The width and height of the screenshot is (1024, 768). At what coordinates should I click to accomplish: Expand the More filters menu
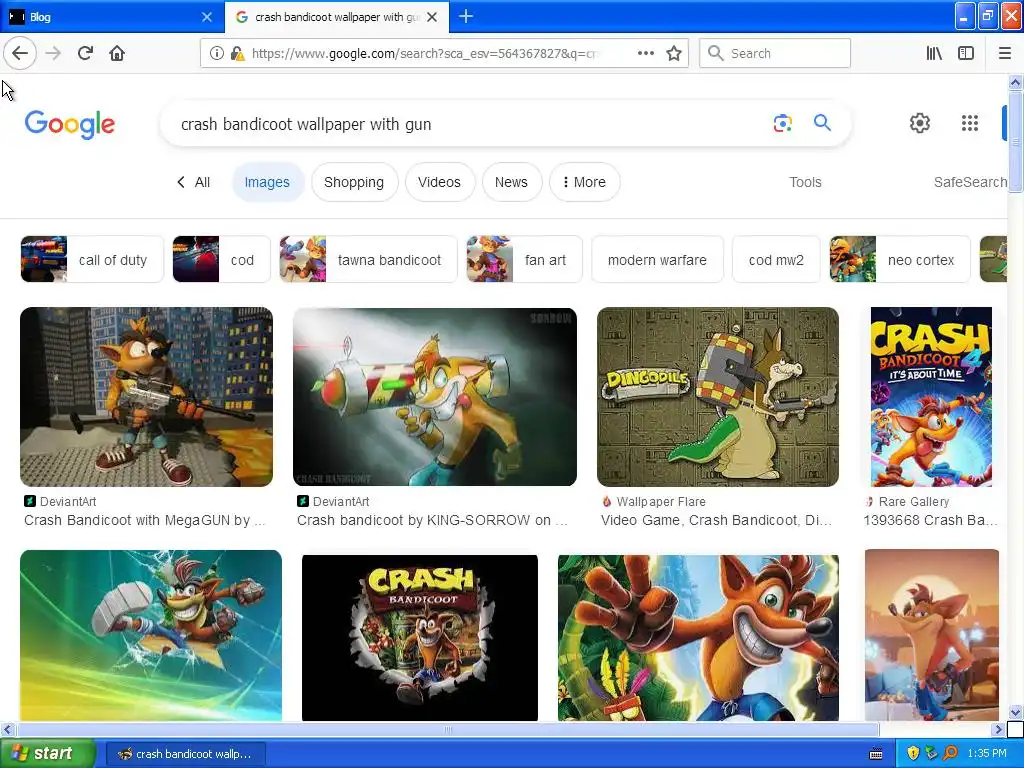coord(584,182)
